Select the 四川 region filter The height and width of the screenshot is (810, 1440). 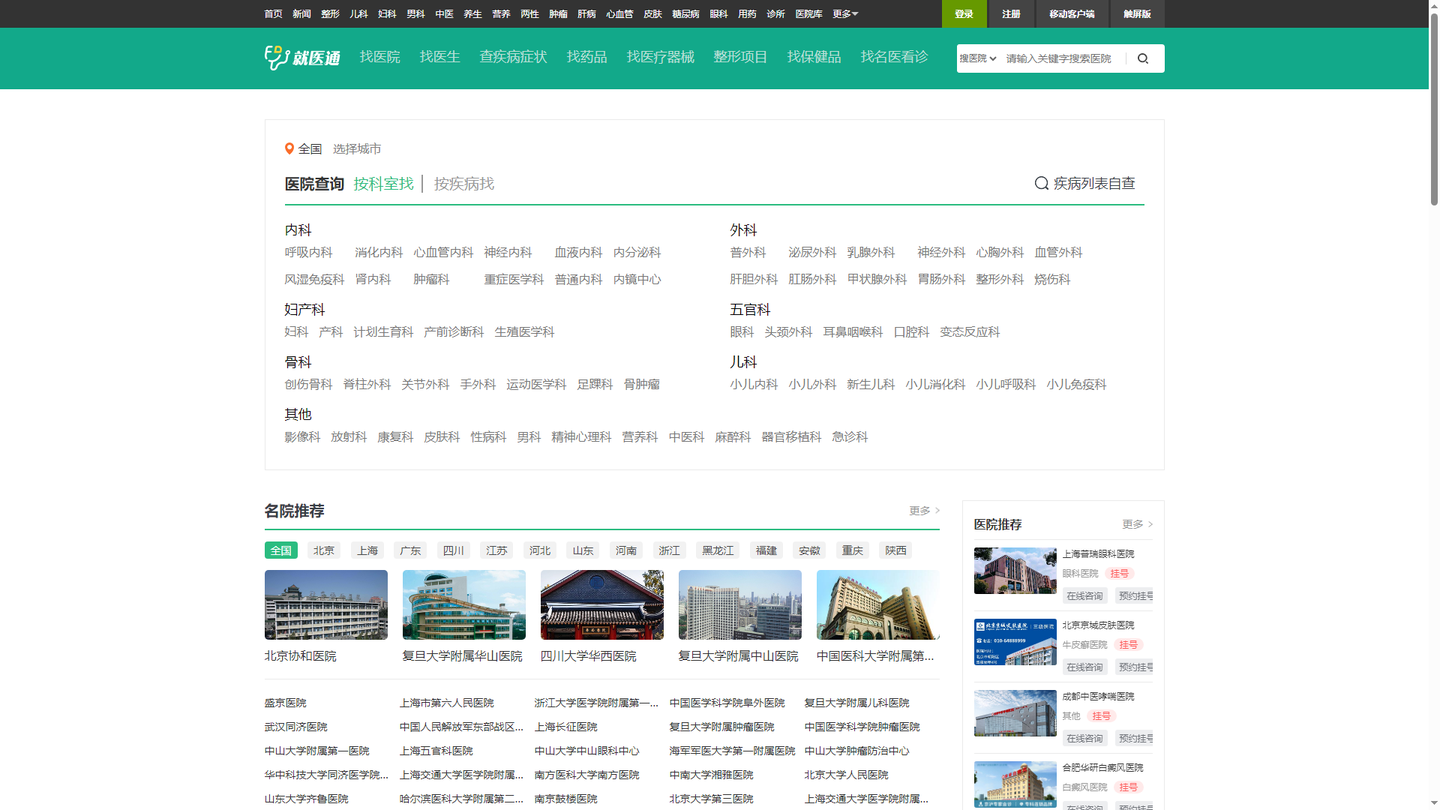pyautogui.click(x=454, y=551)
